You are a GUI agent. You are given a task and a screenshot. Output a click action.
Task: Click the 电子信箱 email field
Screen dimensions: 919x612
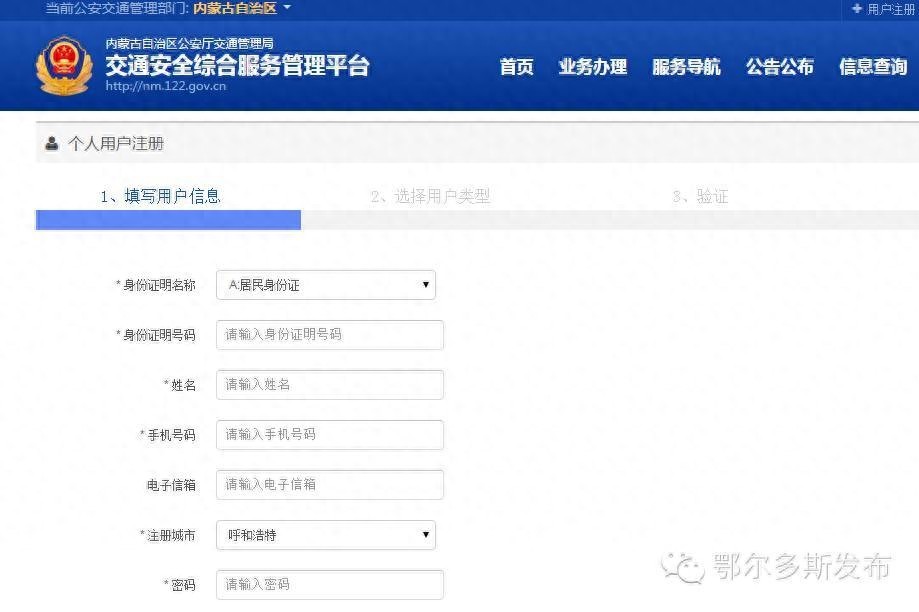tap(329, 485)
